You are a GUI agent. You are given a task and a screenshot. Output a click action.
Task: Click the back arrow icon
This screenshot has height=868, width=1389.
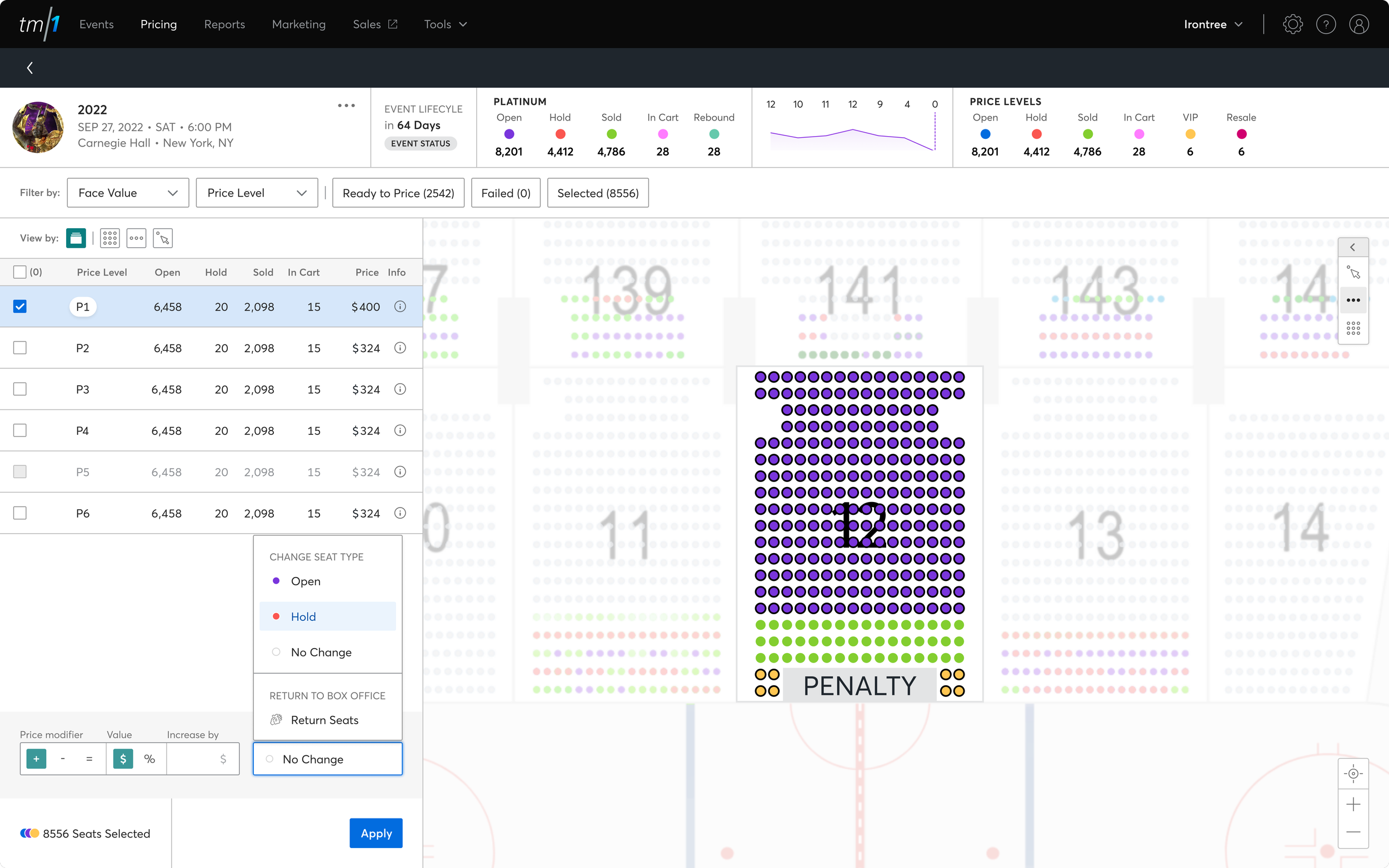[30, 68]
